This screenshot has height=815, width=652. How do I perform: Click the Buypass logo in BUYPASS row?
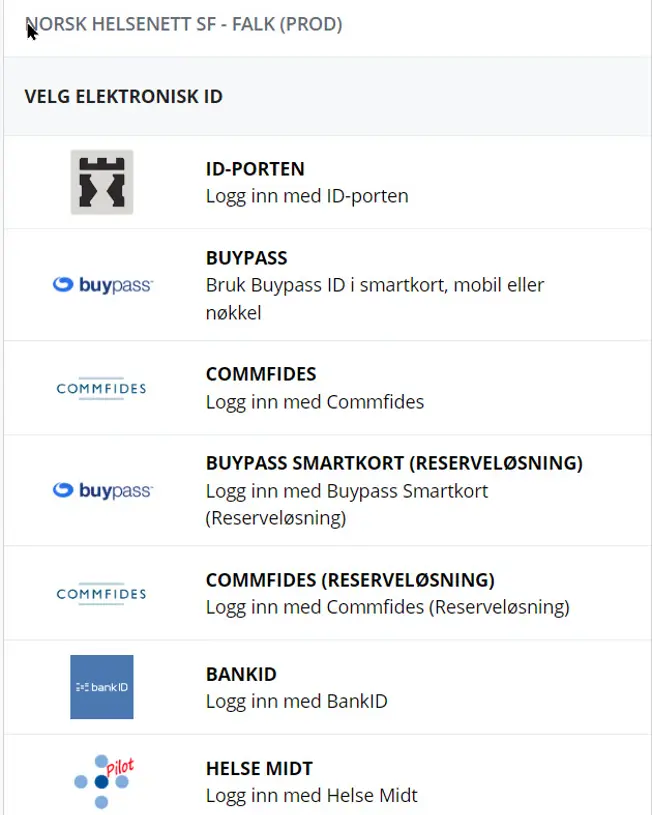102,285
